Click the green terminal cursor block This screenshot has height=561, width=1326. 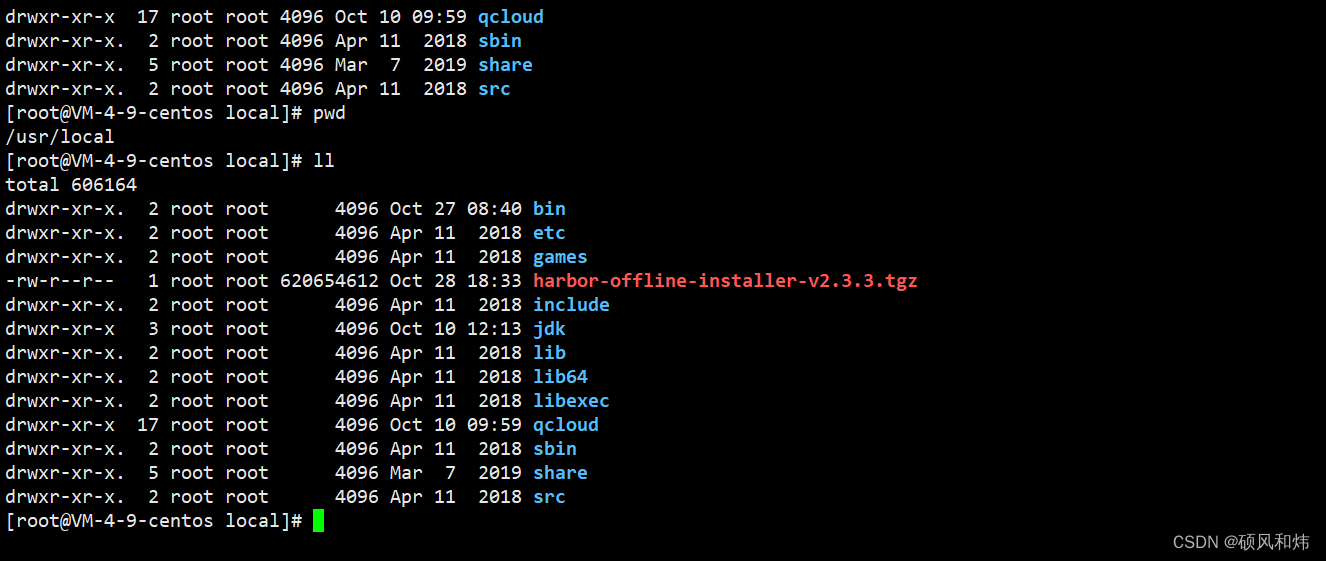pyautogui.click(x=318, y=521)
